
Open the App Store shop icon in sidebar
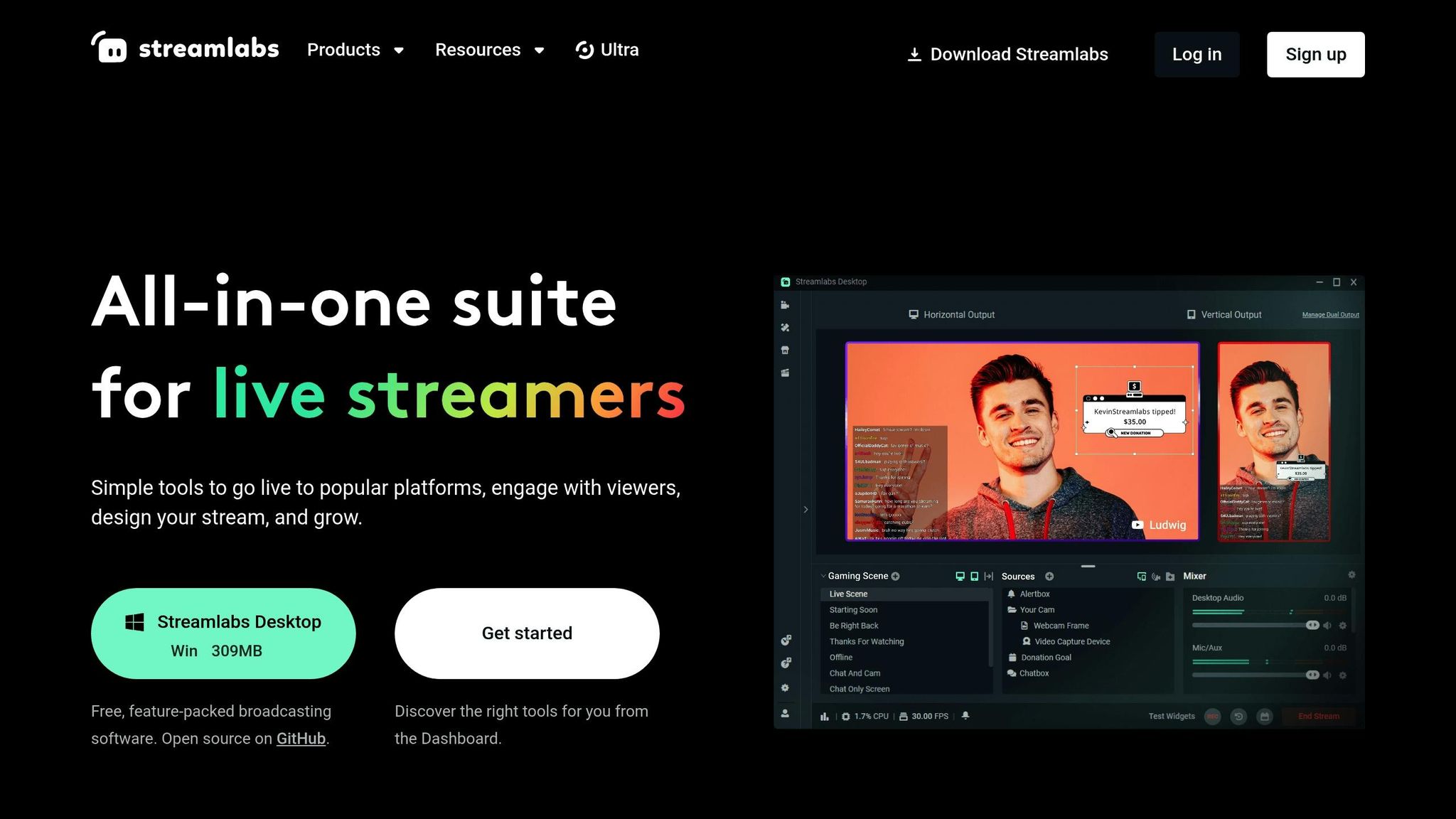click(x=785, y=350)
